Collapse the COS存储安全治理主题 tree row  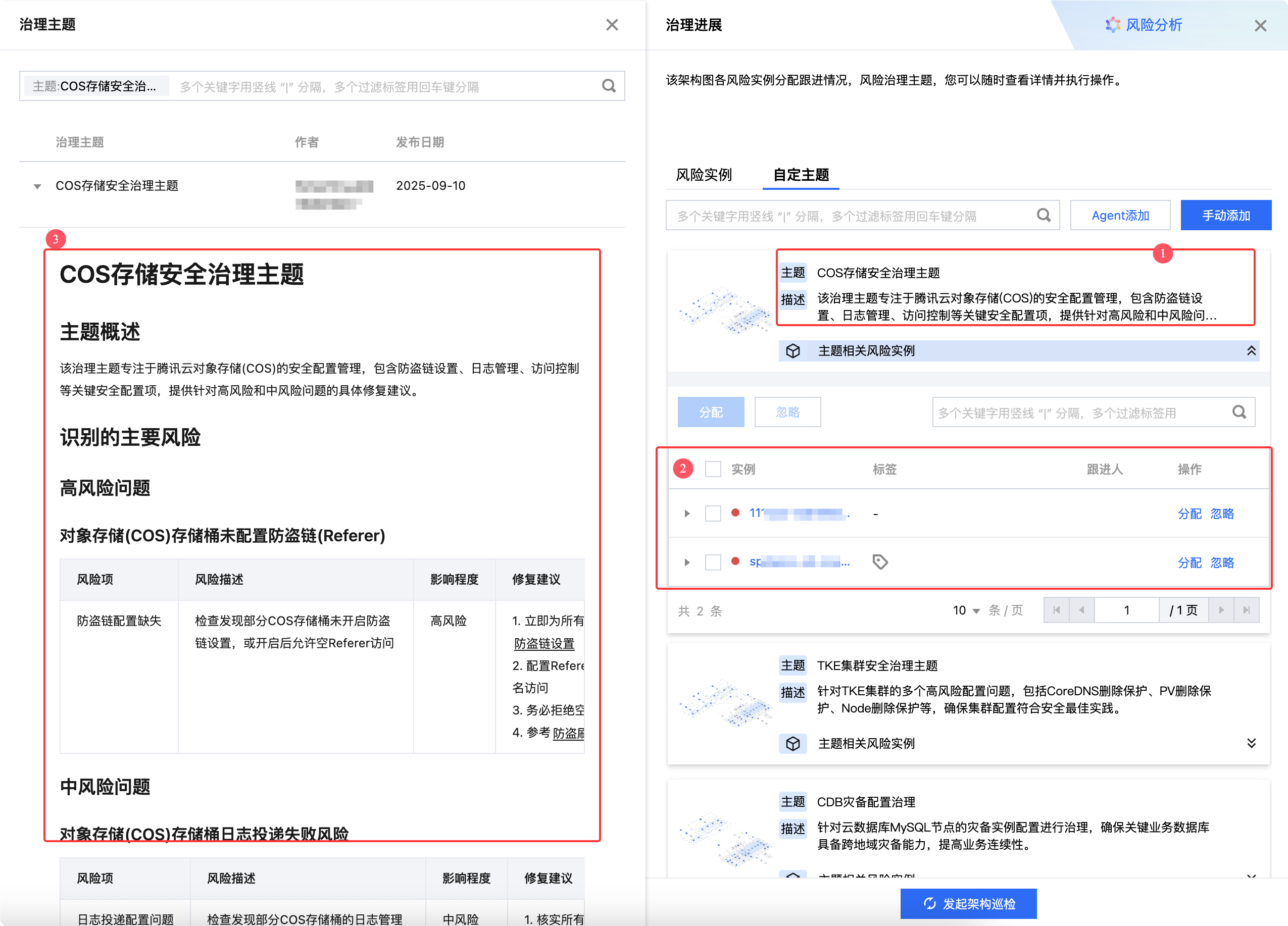[x=37, y=186]
